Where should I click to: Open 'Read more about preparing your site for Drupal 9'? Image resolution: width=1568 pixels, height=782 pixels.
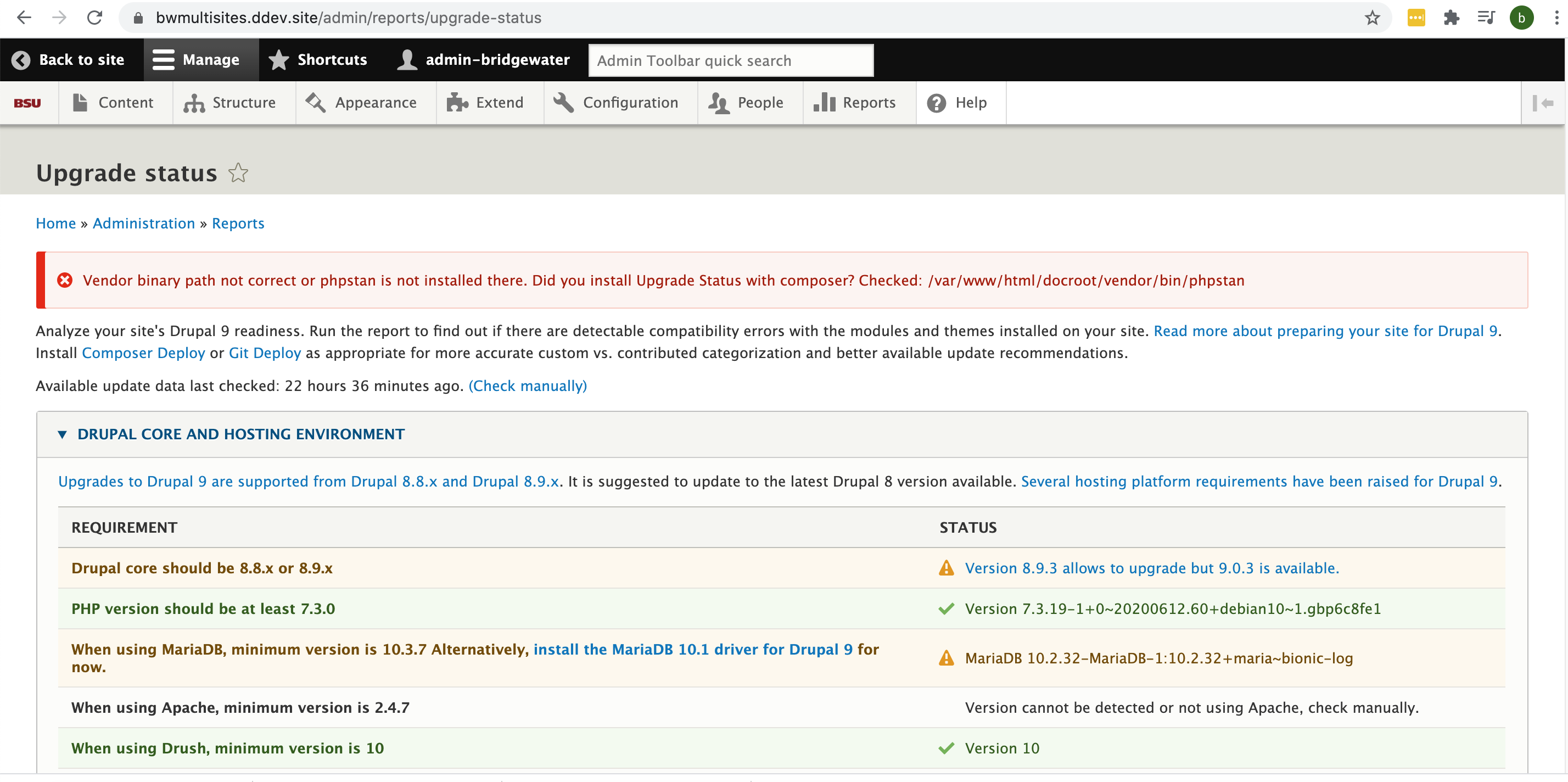(1326, 331)
